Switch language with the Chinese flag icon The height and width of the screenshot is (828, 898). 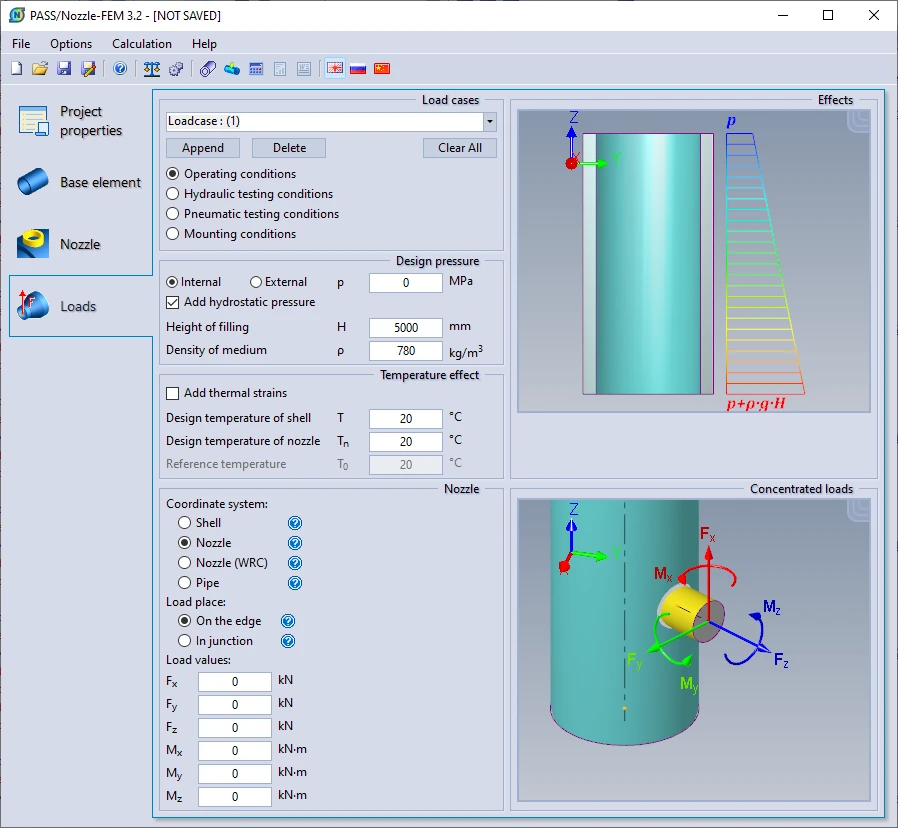(382, 69)
